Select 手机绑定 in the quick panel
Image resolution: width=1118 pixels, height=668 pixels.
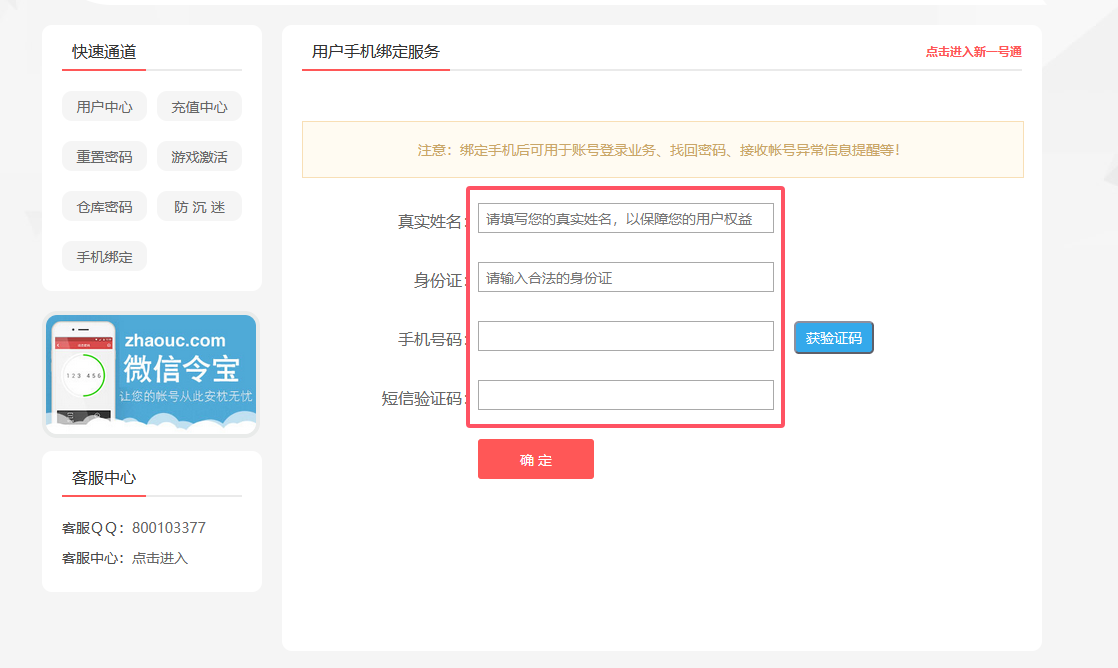[x=104, y=257]
